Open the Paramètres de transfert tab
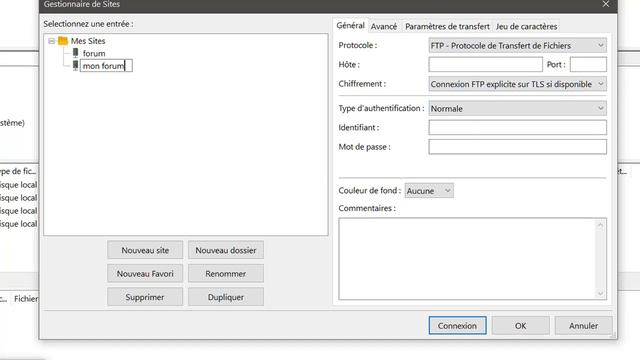 click(447, 27)
